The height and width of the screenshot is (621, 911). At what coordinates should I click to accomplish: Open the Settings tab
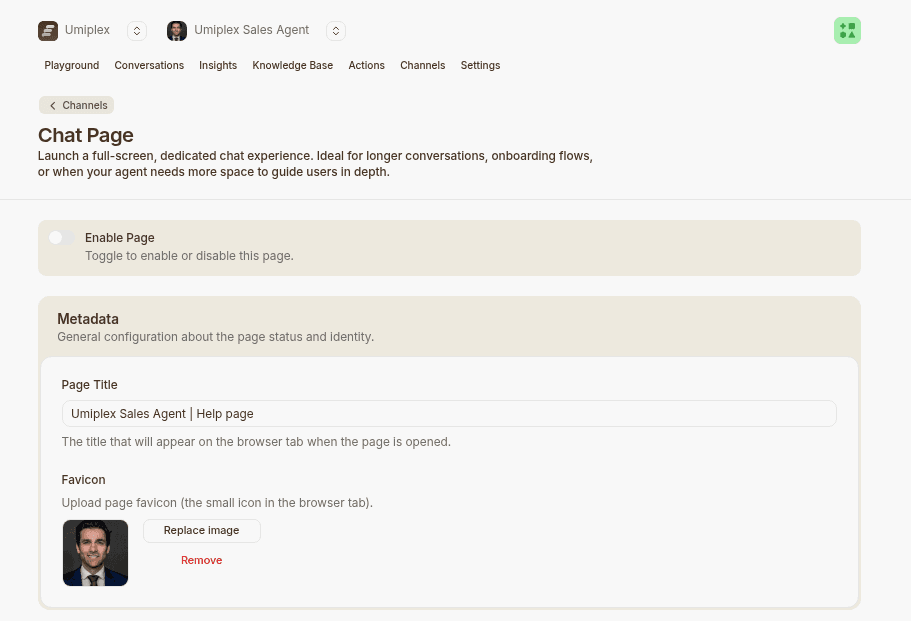pyautogui.click(x=480, y=65)
